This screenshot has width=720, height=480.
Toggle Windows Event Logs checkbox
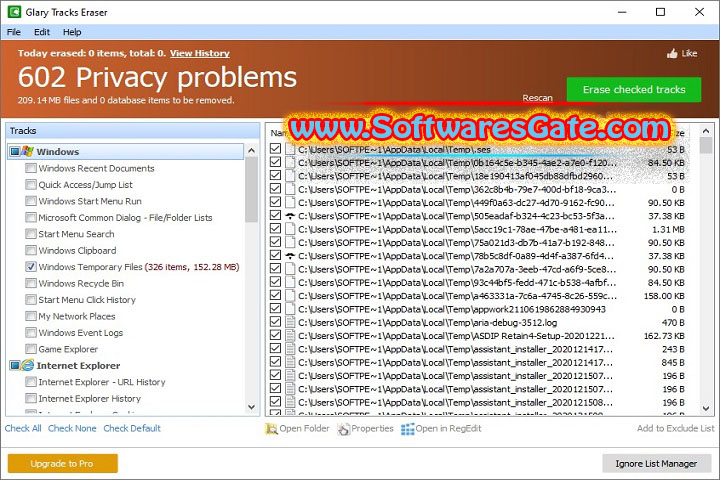(31, 333)
